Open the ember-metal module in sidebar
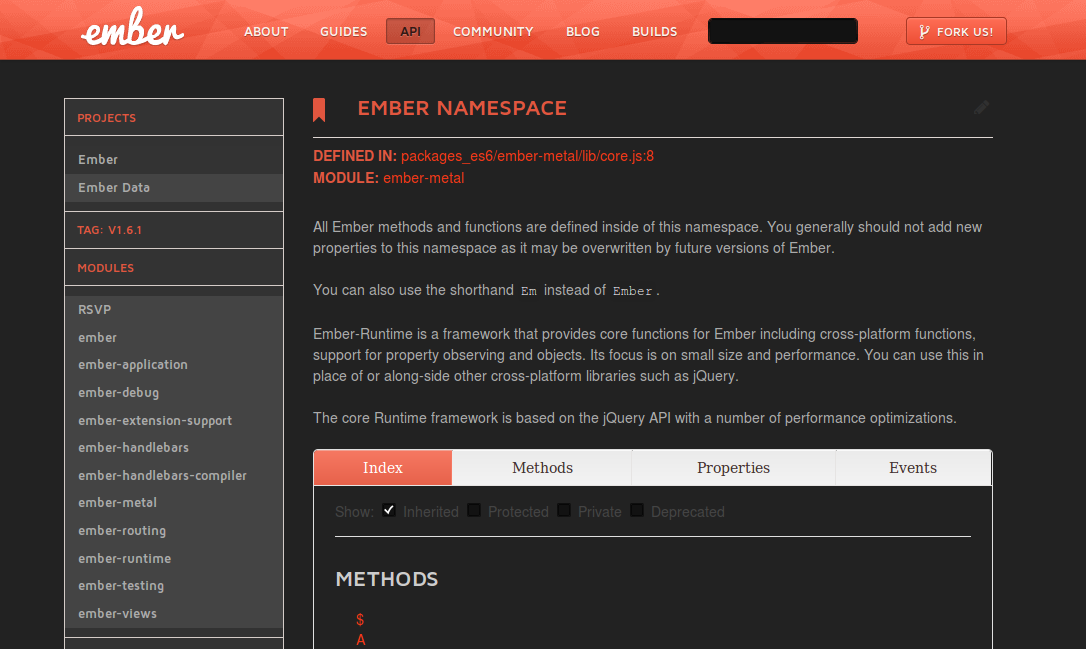Image resolution: width=1086 pixels, height=649 pixels. [174, 503]
